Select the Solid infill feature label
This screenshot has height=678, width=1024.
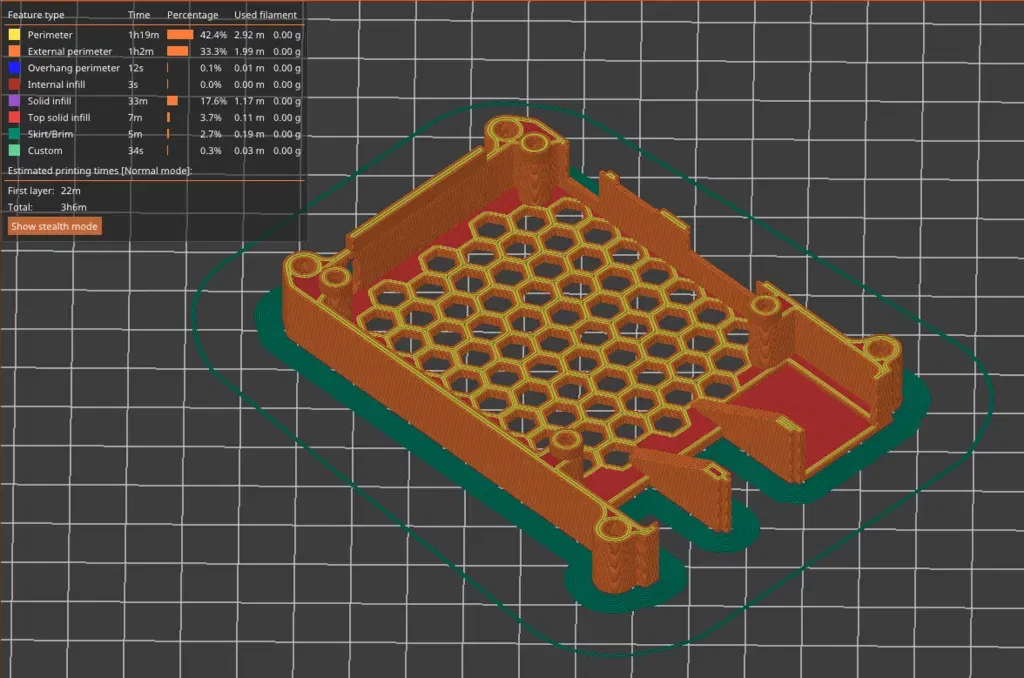pyautogui.click(x=50, y=101)
